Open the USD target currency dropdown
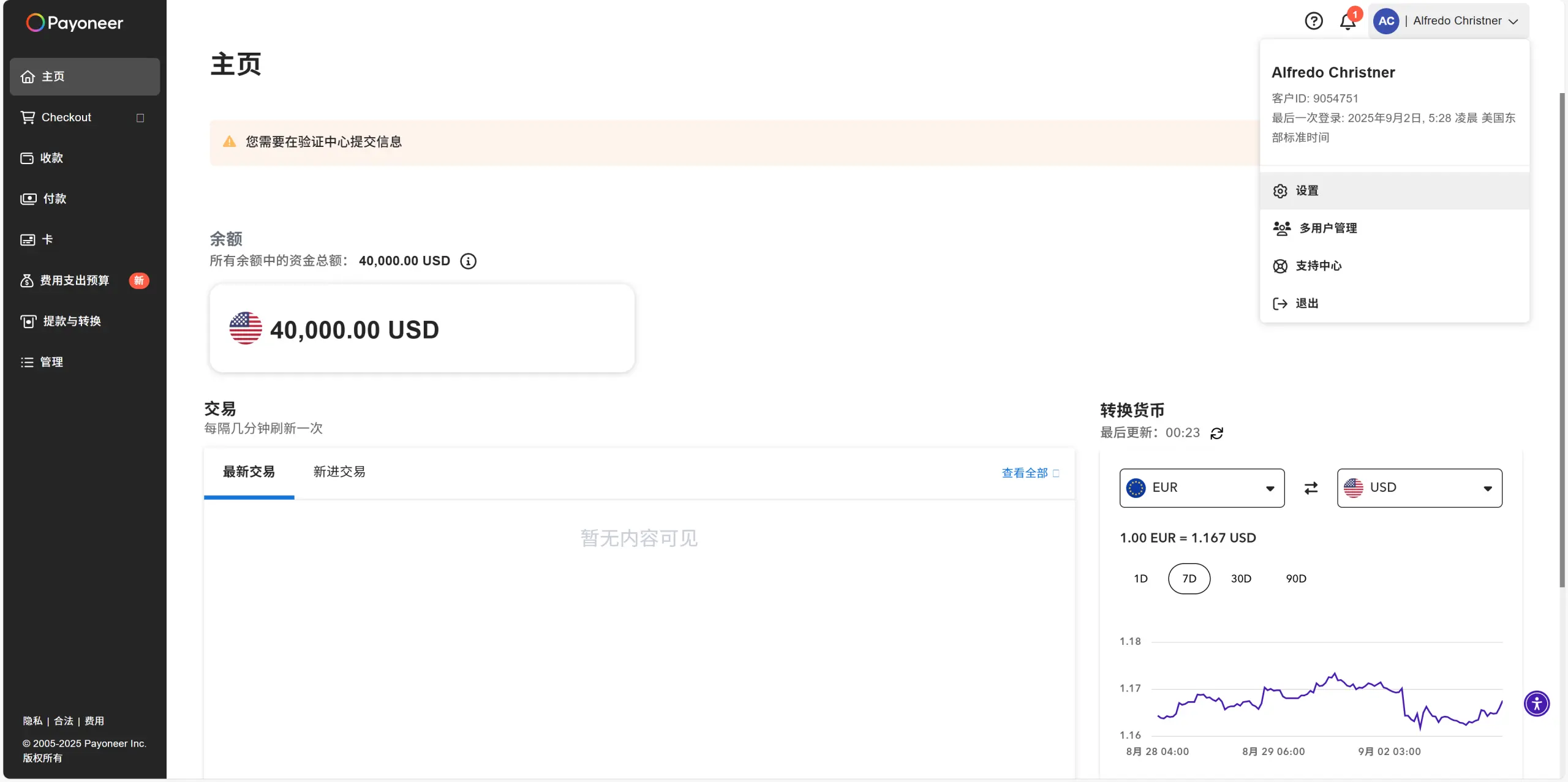This screenshot has height=782, width=1568. (x=1419, y=488)
